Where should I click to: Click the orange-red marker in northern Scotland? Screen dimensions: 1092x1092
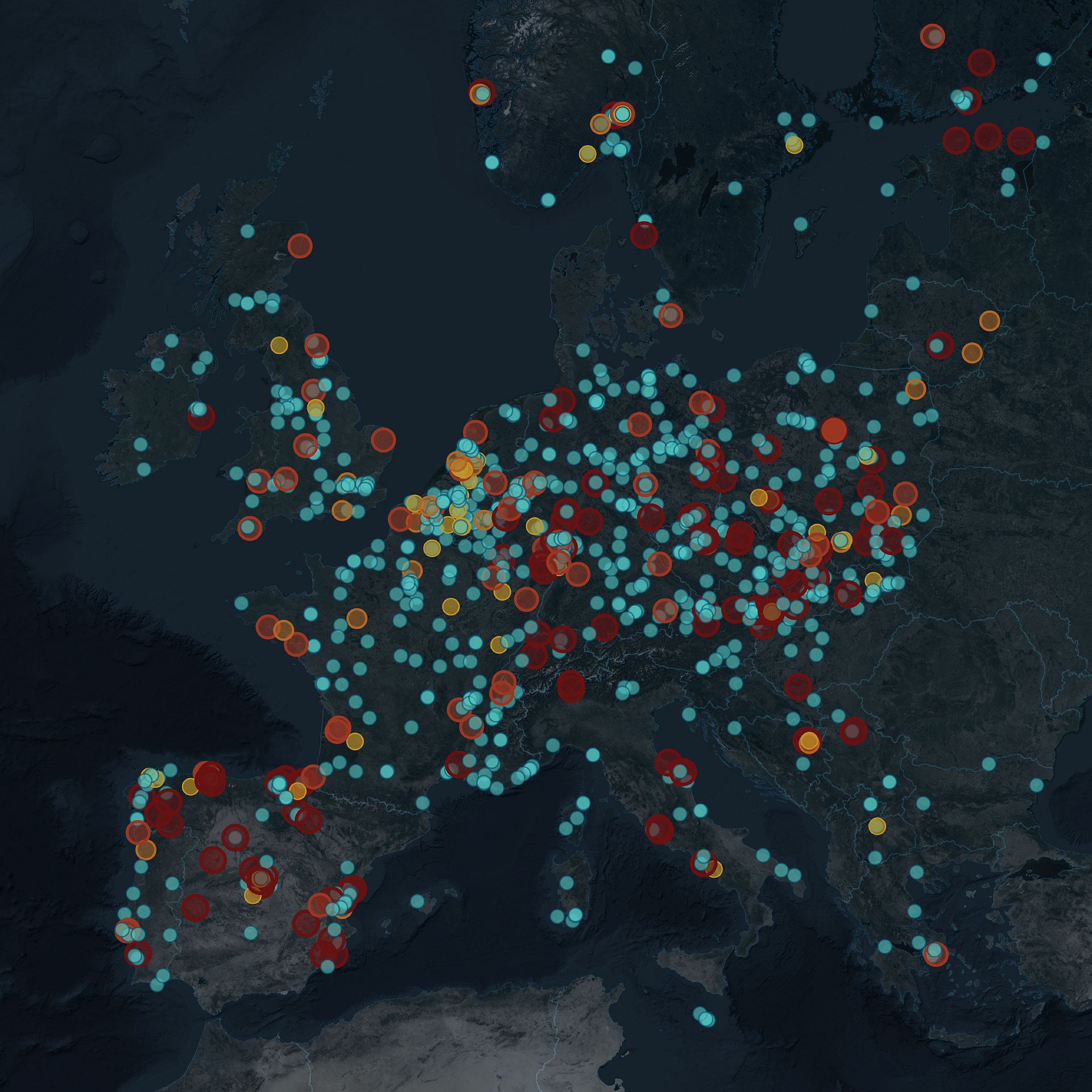(x=300, y=246)
